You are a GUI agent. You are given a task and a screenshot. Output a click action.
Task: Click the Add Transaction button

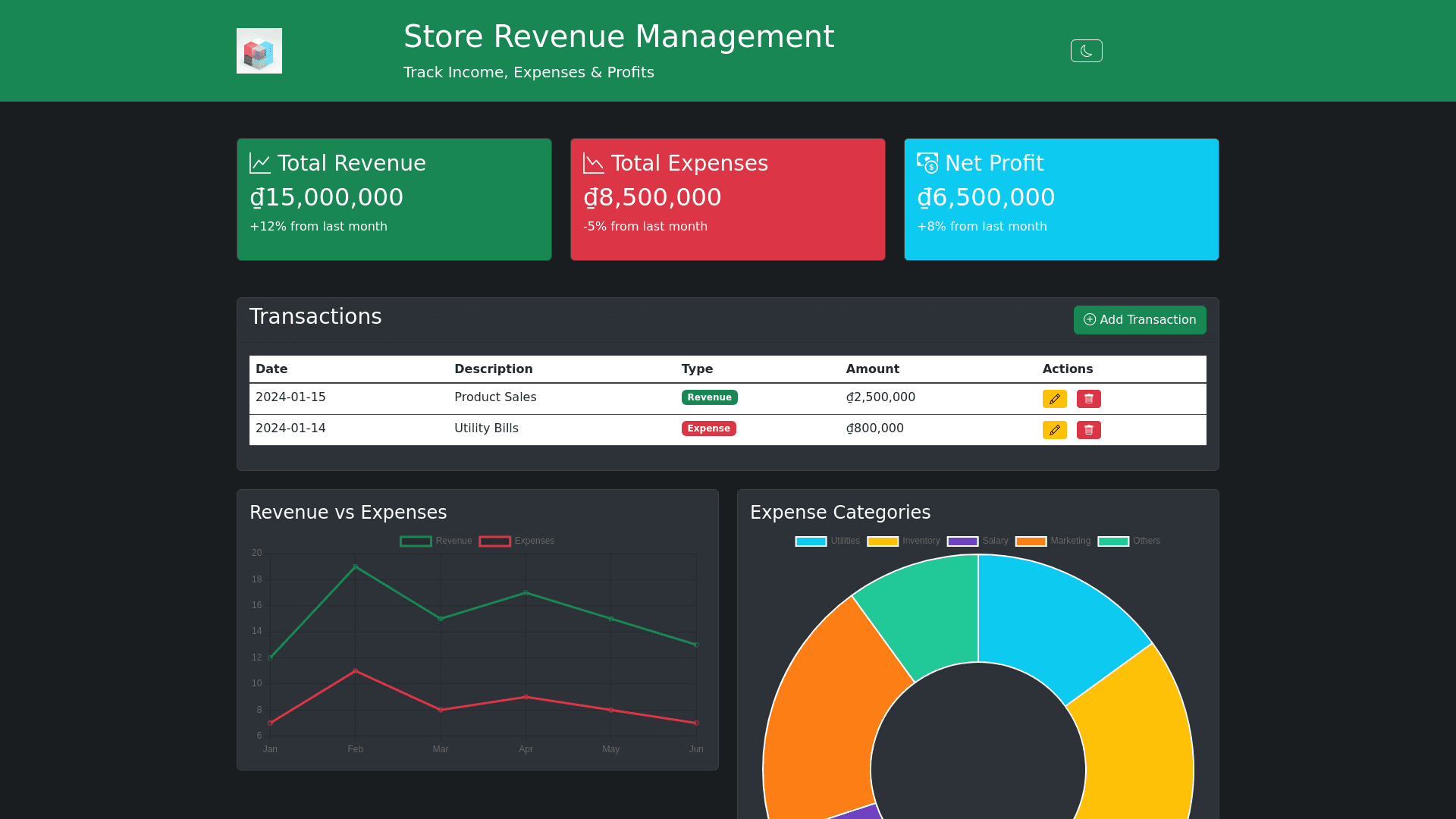[x=1139, y=320]
